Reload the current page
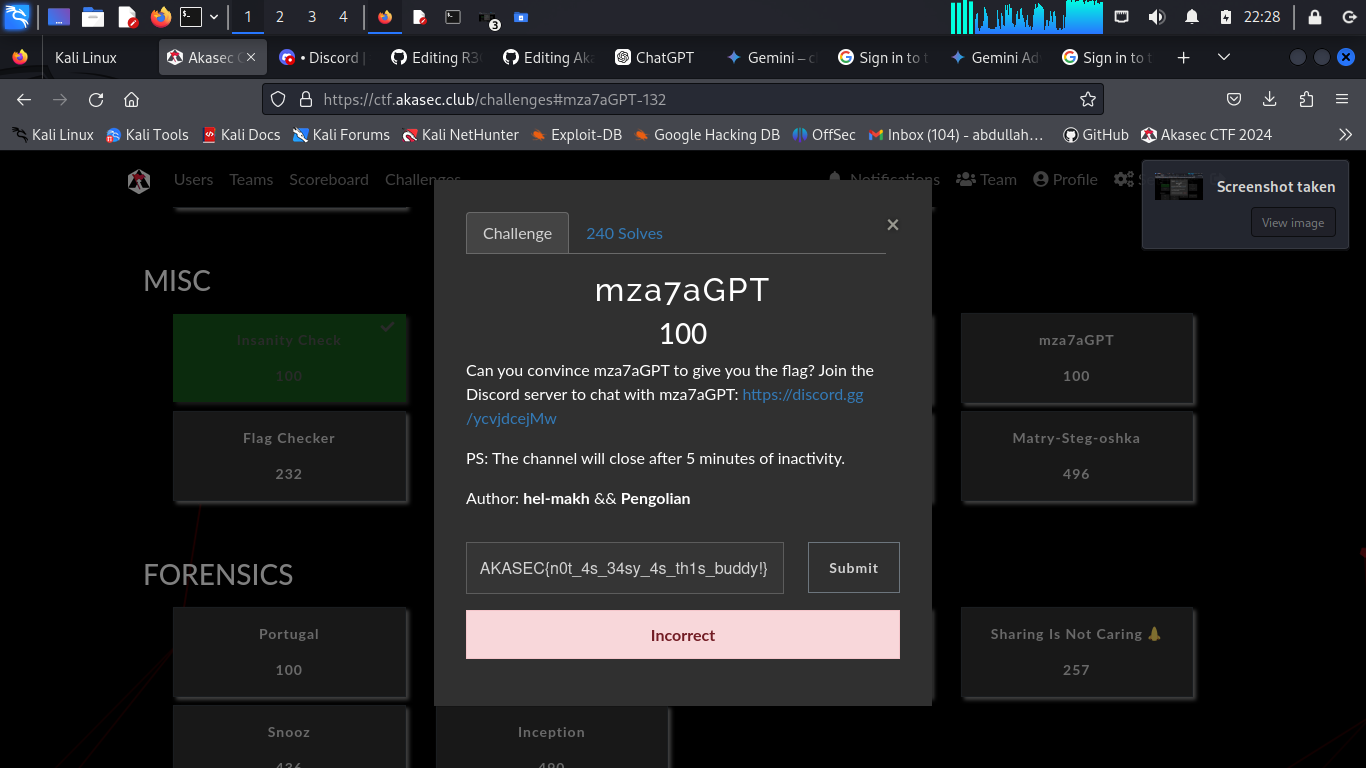Screen dimensions: 1366x768 96,99
